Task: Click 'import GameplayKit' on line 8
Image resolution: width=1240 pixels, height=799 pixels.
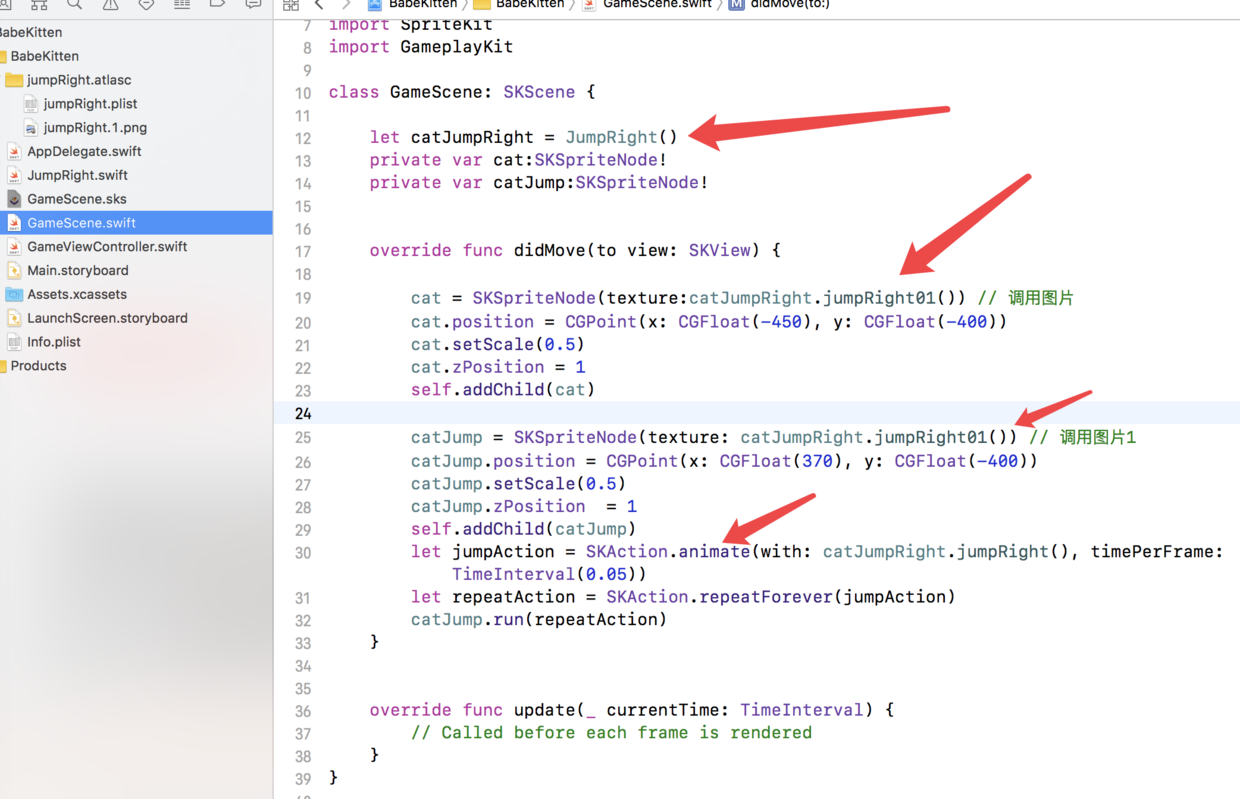Action: coord(421,47)
